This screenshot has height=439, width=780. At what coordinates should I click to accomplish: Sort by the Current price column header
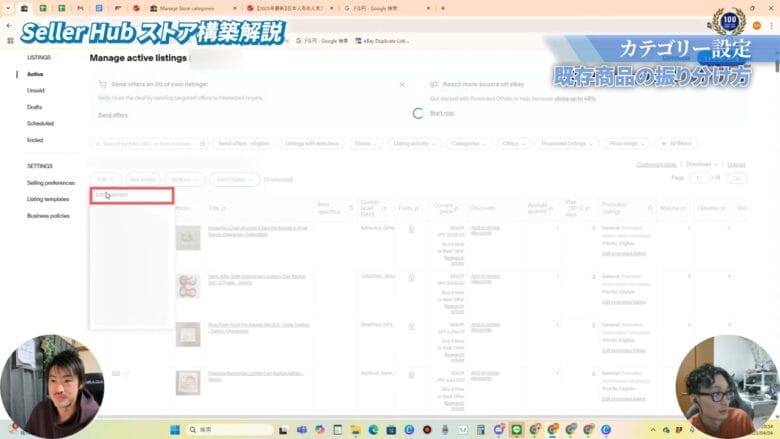(x=446, y=208)
